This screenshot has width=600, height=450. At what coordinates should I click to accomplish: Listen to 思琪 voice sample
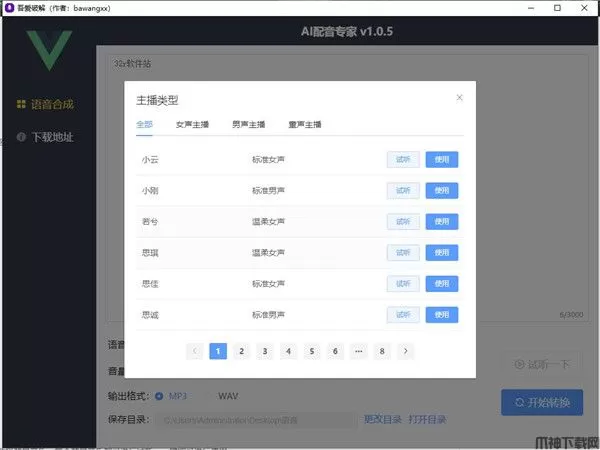(403, 253)
